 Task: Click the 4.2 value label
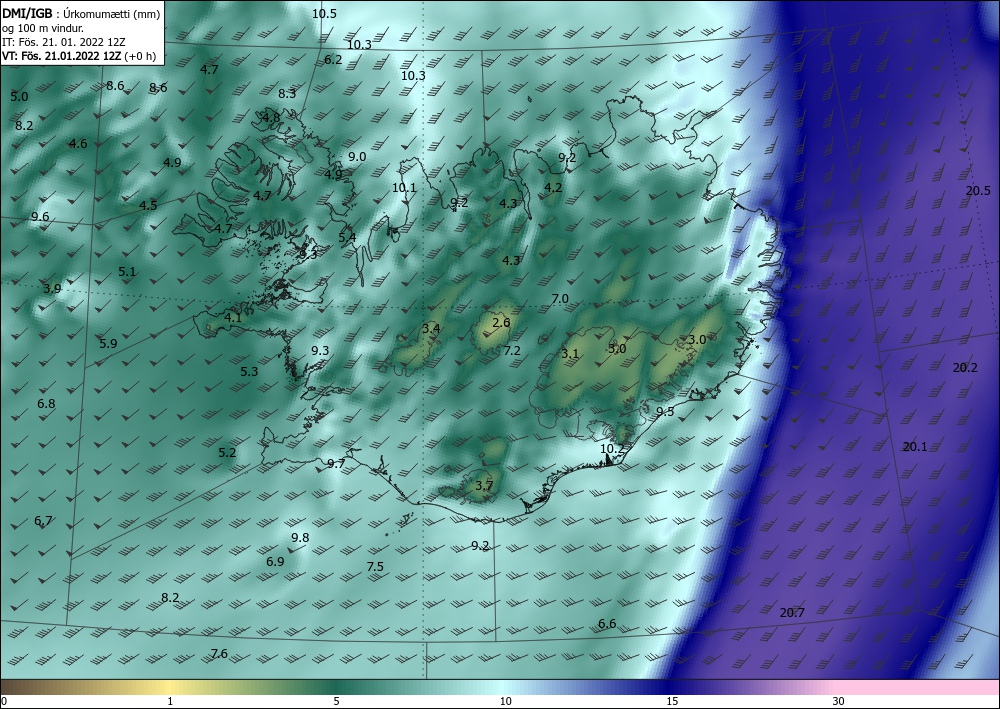tap(554, 187)
